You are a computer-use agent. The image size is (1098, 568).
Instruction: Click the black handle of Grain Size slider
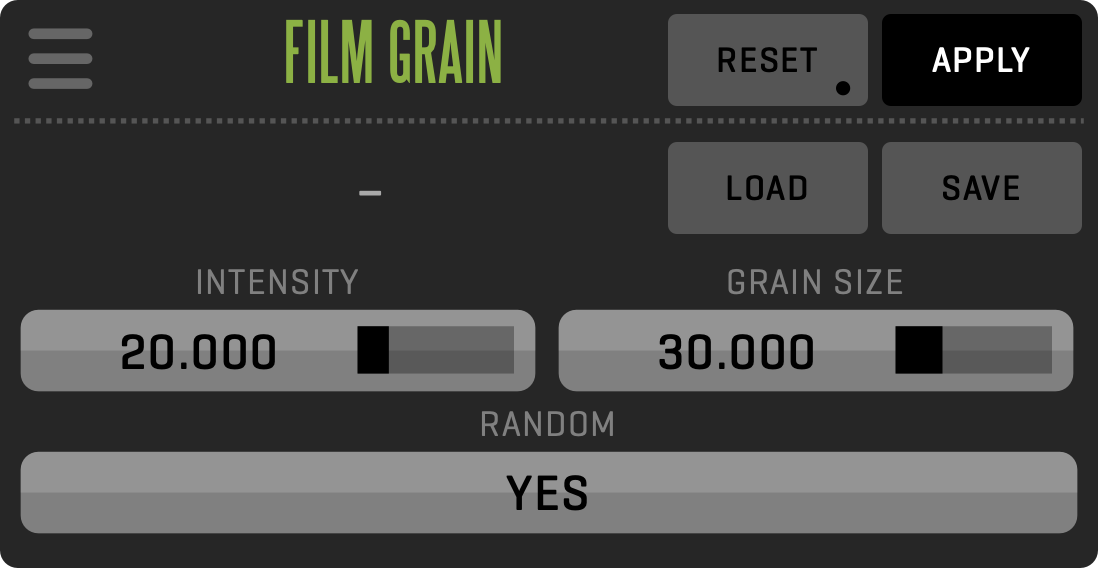point(918,350)
